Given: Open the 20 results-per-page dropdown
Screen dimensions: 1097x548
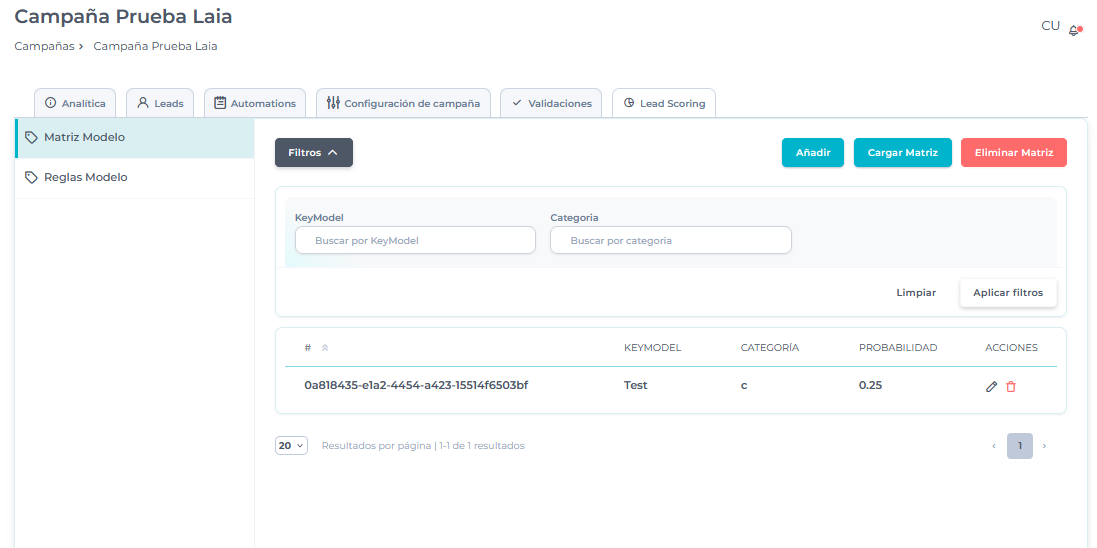Looking at the screenshot, I should [x=291, y=446].
